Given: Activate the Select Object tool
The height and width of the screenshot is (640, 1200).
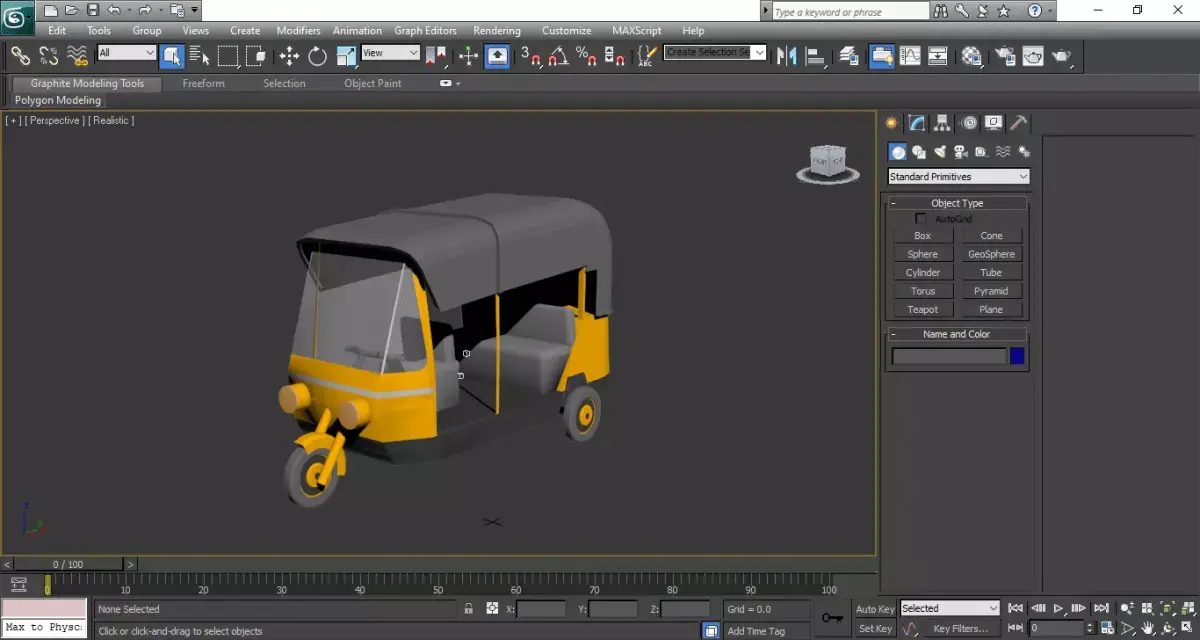Looking at the screenshot, I should 171,55.
